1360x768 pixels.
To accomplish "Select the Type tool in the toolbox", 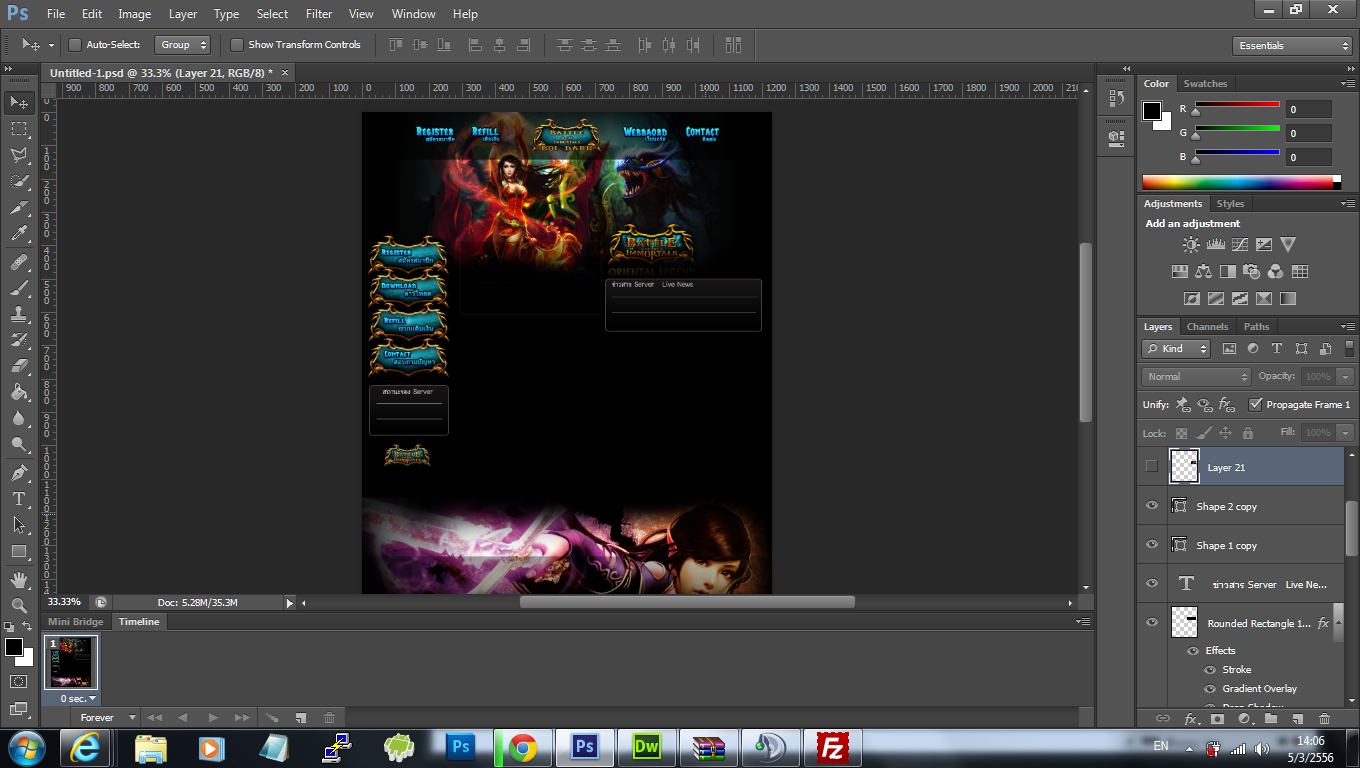I will point(18,498).
